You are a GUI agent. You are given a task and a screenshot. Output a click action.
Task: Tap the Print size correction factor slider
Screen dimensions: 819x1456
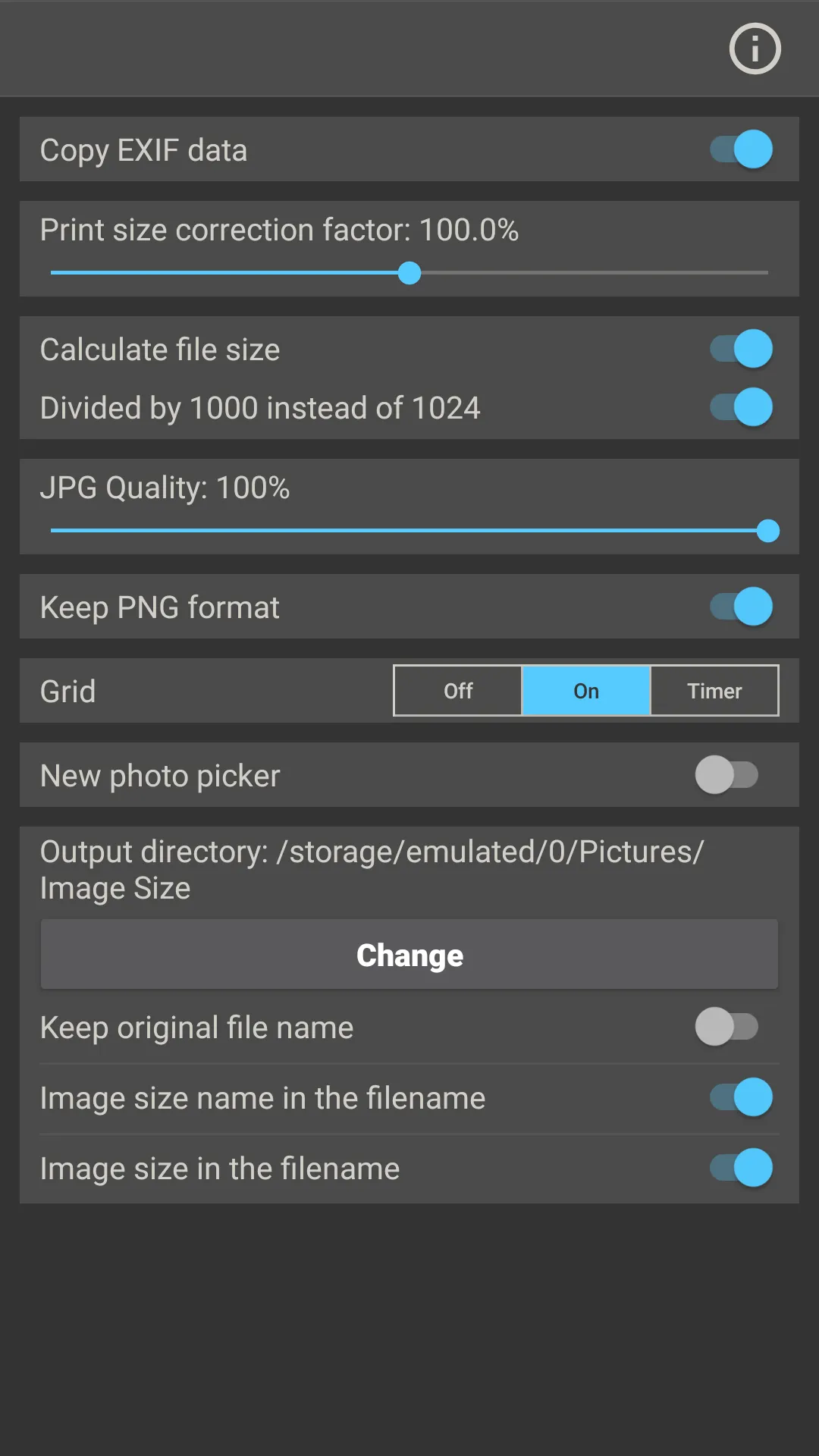click(409, 273)
